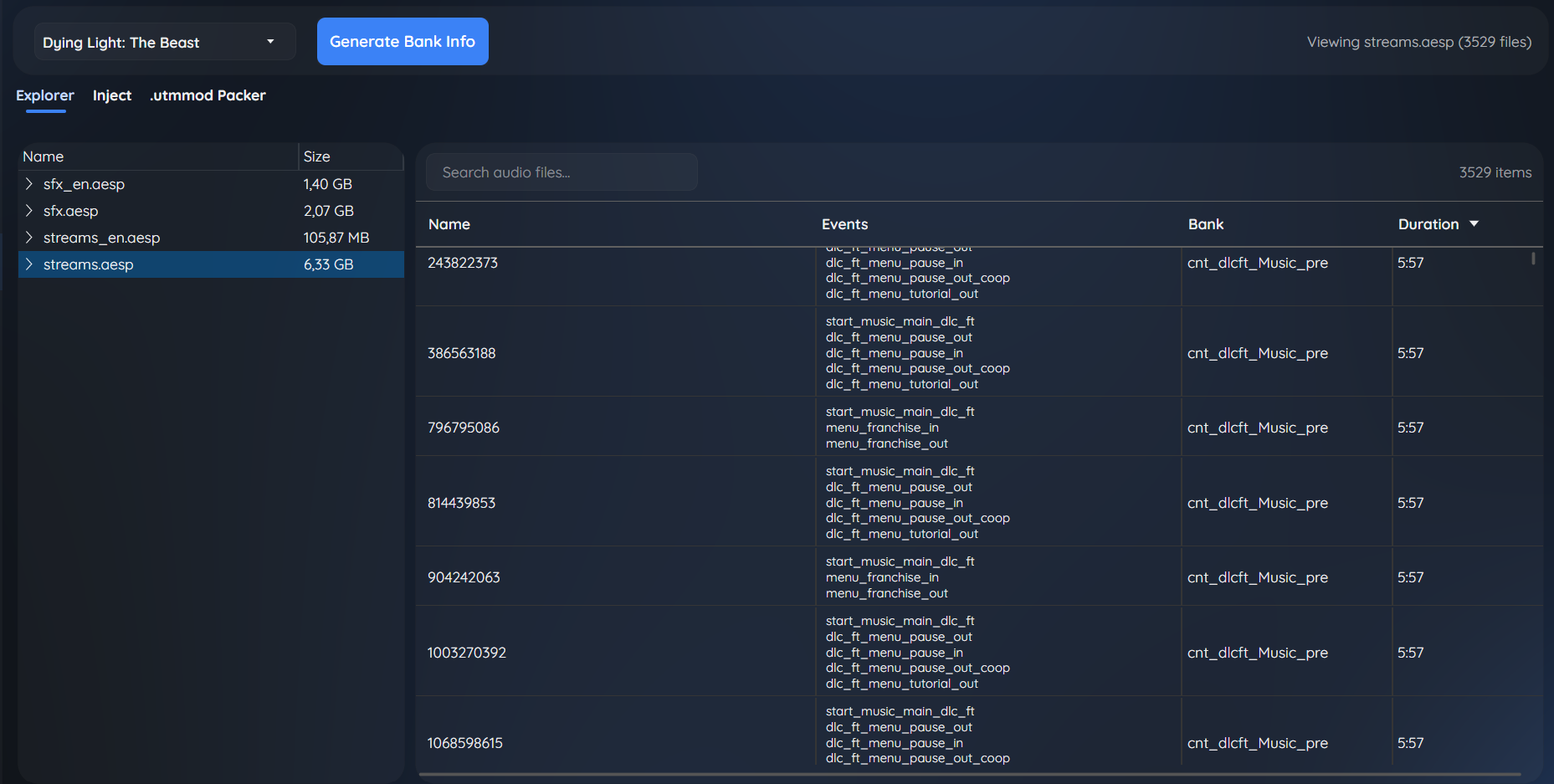Sort by the Name column header
Viewport: 1554px width, 784px height.
pyautogui.click(x=449, y=224)
